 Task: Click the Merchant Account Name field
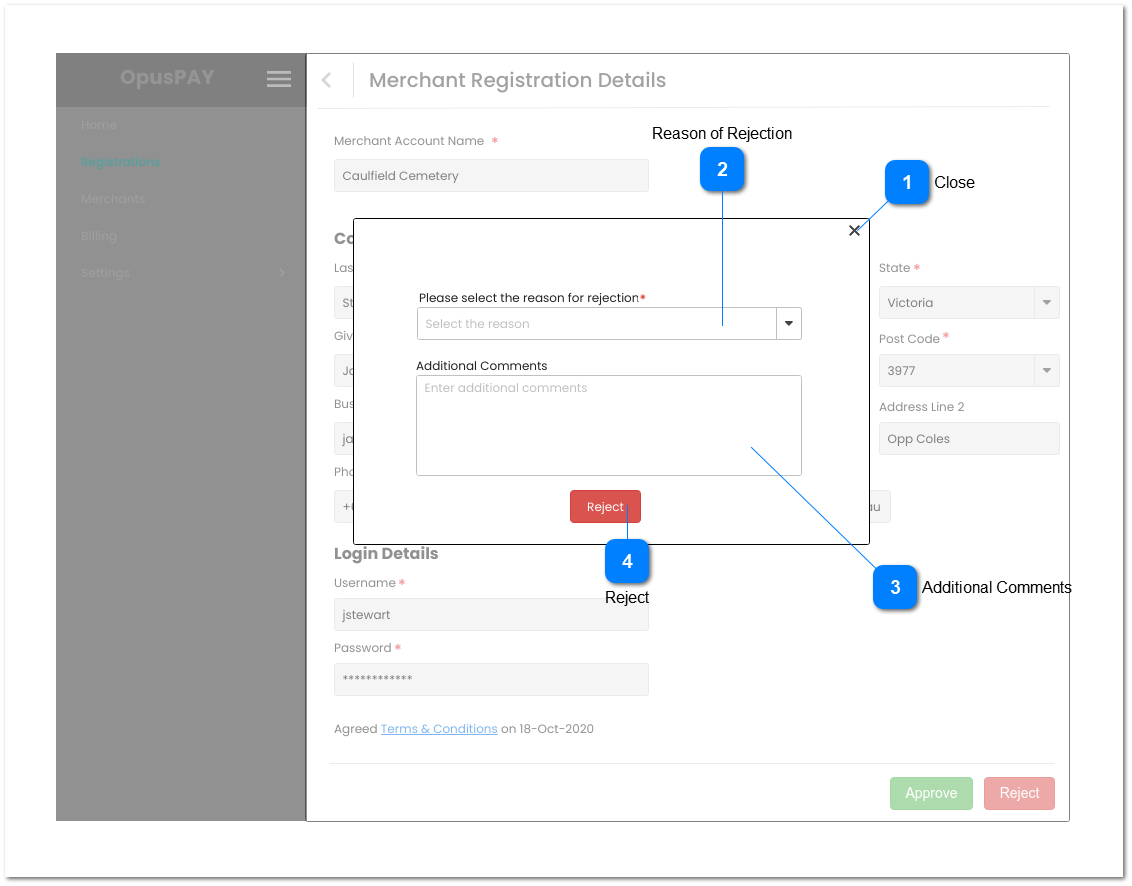tap(491, 175)
